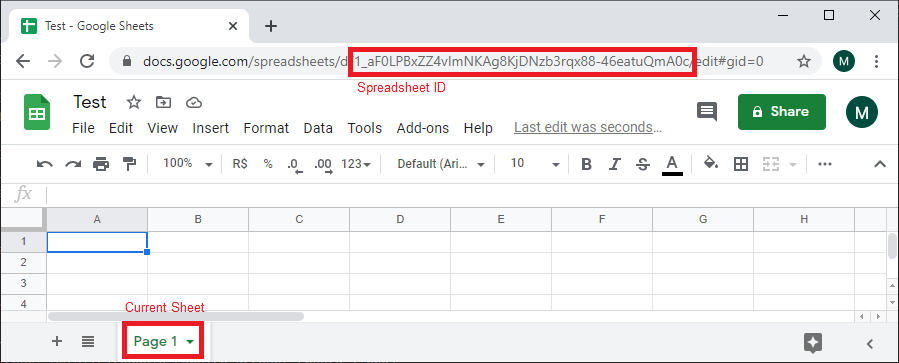The width and height of the screenshot is (899, 363).
Task: Open Chrome profile avatar in address bar
Action: pyautogui.click(x=843, y=61)
